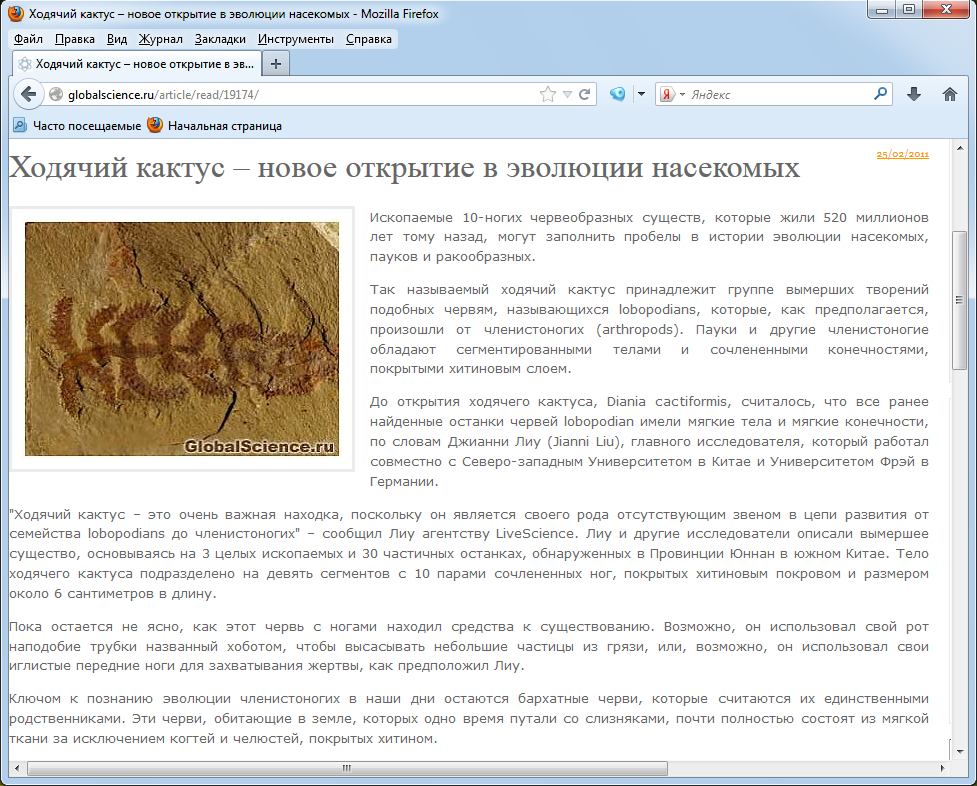Click the search magnifier icon in Яндекс box

pos(880,94)
